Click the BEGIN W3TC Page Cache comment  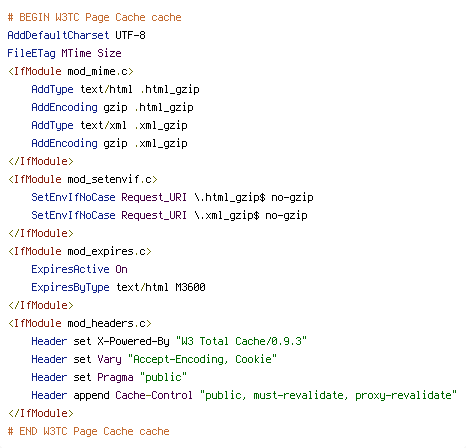coord(94,17)
